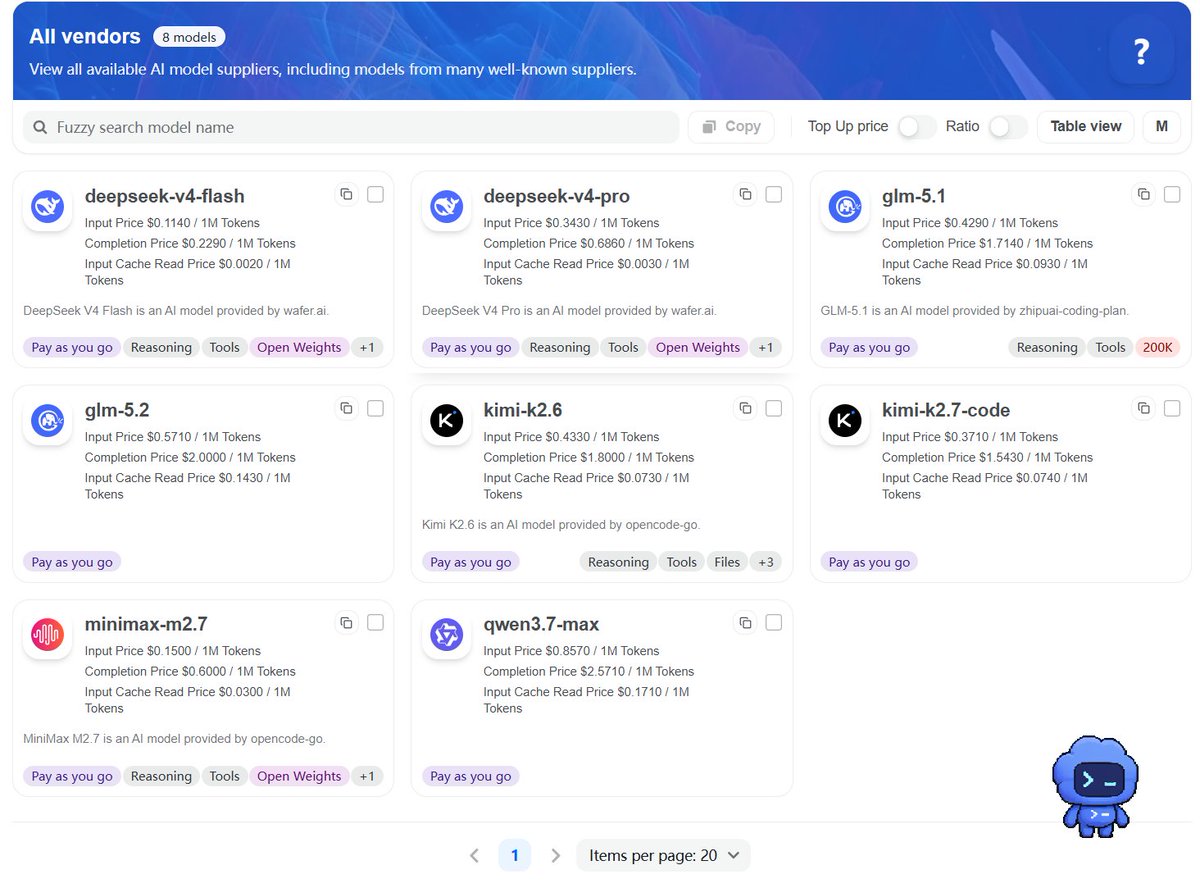Image resolution: width=1200 pixels, height=888 pixels.
Task: Expand the +1 tags on deepseek-v4-pro
Action: tap(766, 348)
